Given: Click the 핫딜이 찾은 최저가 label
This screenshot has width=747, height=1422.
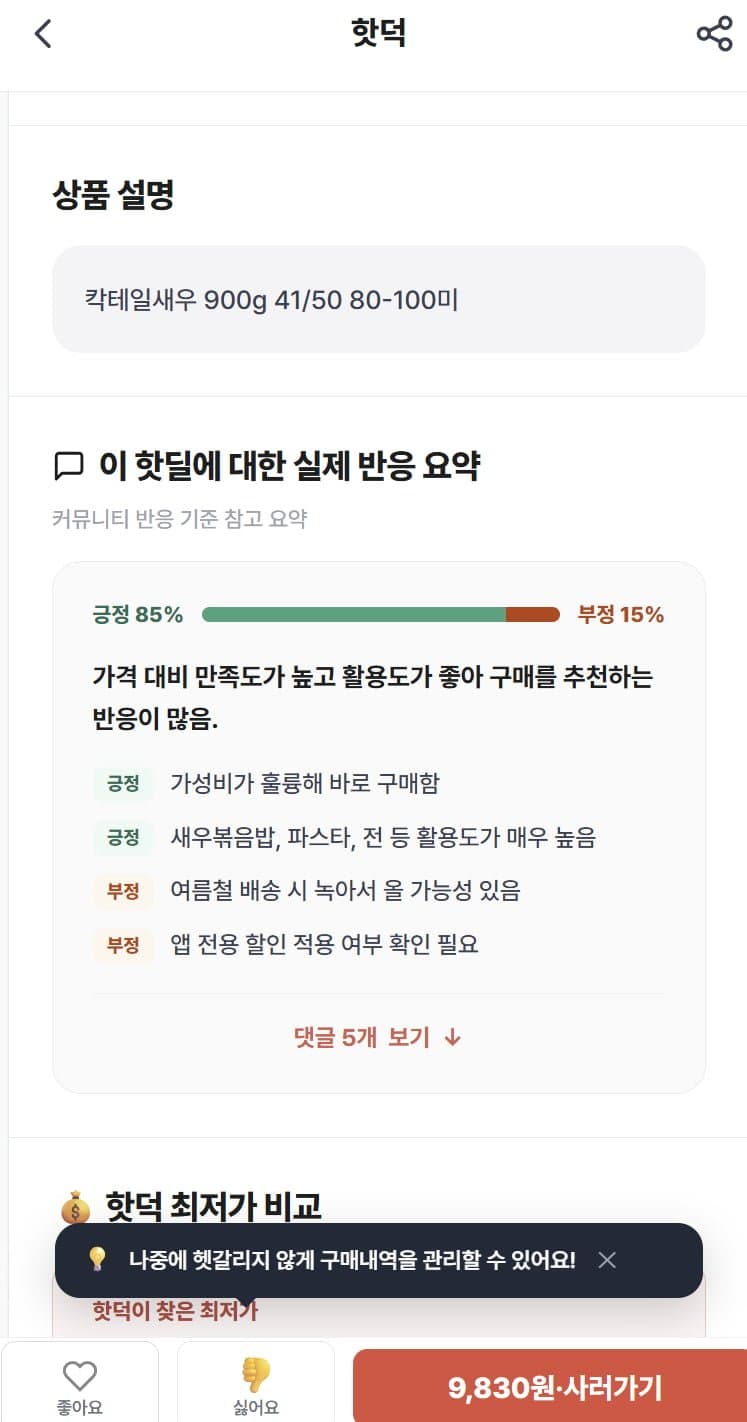Looking at the screenshot, I should (175, 1311).
